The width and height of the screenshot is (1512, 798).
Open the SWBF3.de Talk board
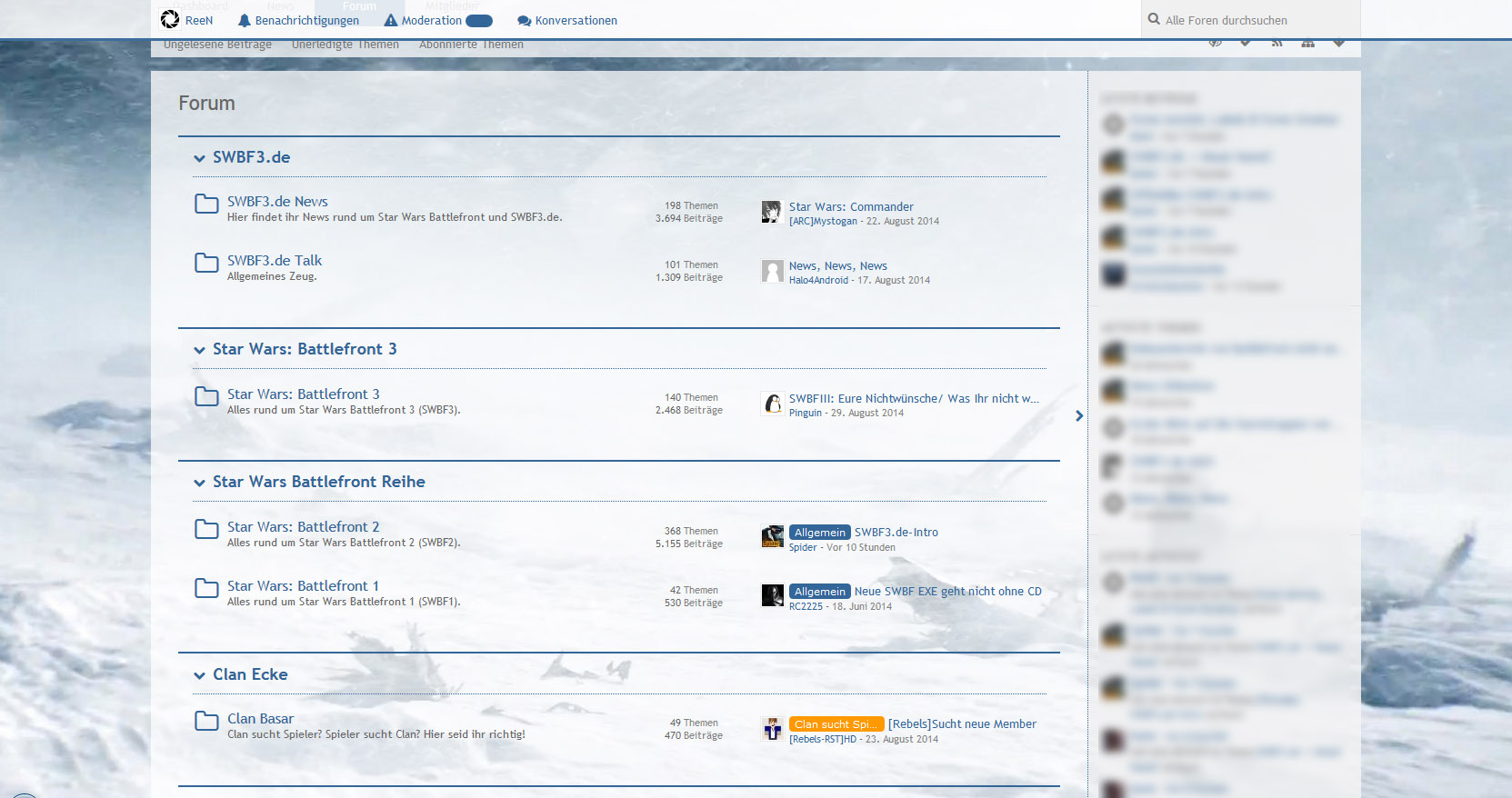(x=275, y=261)
